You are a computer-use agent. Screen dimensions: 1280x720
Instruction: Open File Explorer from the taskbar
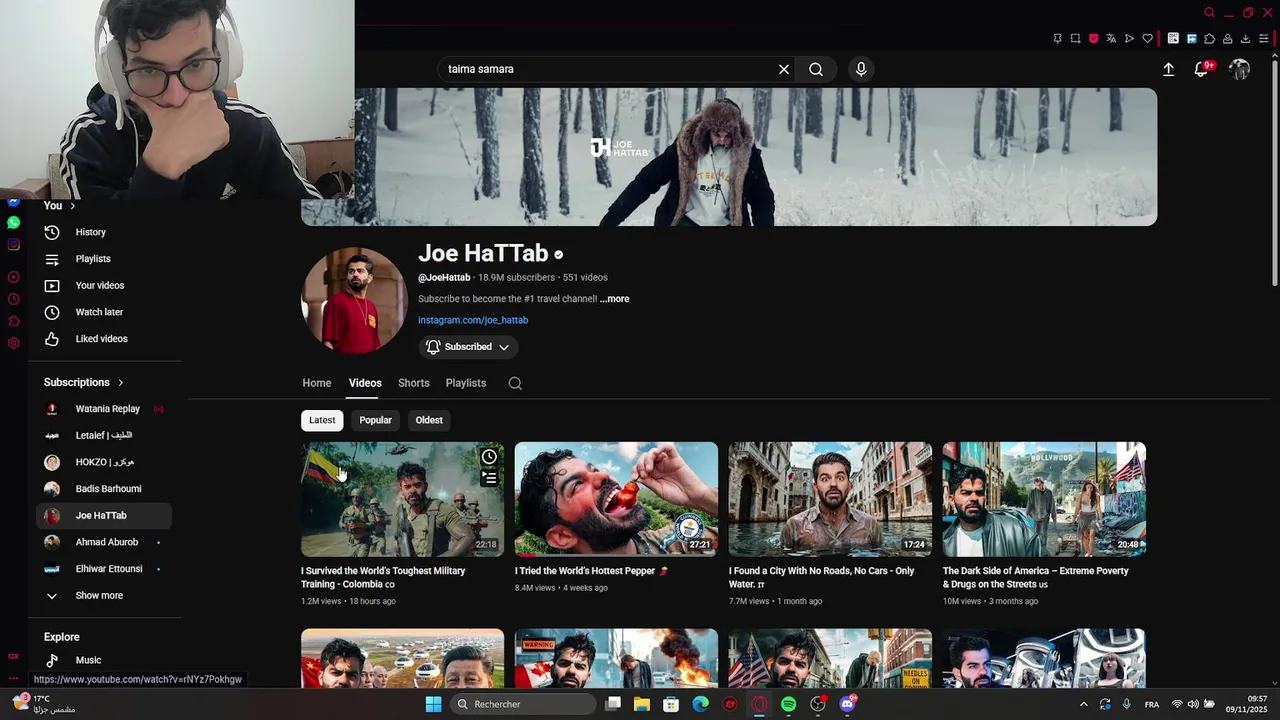click(x=642, y=704)
